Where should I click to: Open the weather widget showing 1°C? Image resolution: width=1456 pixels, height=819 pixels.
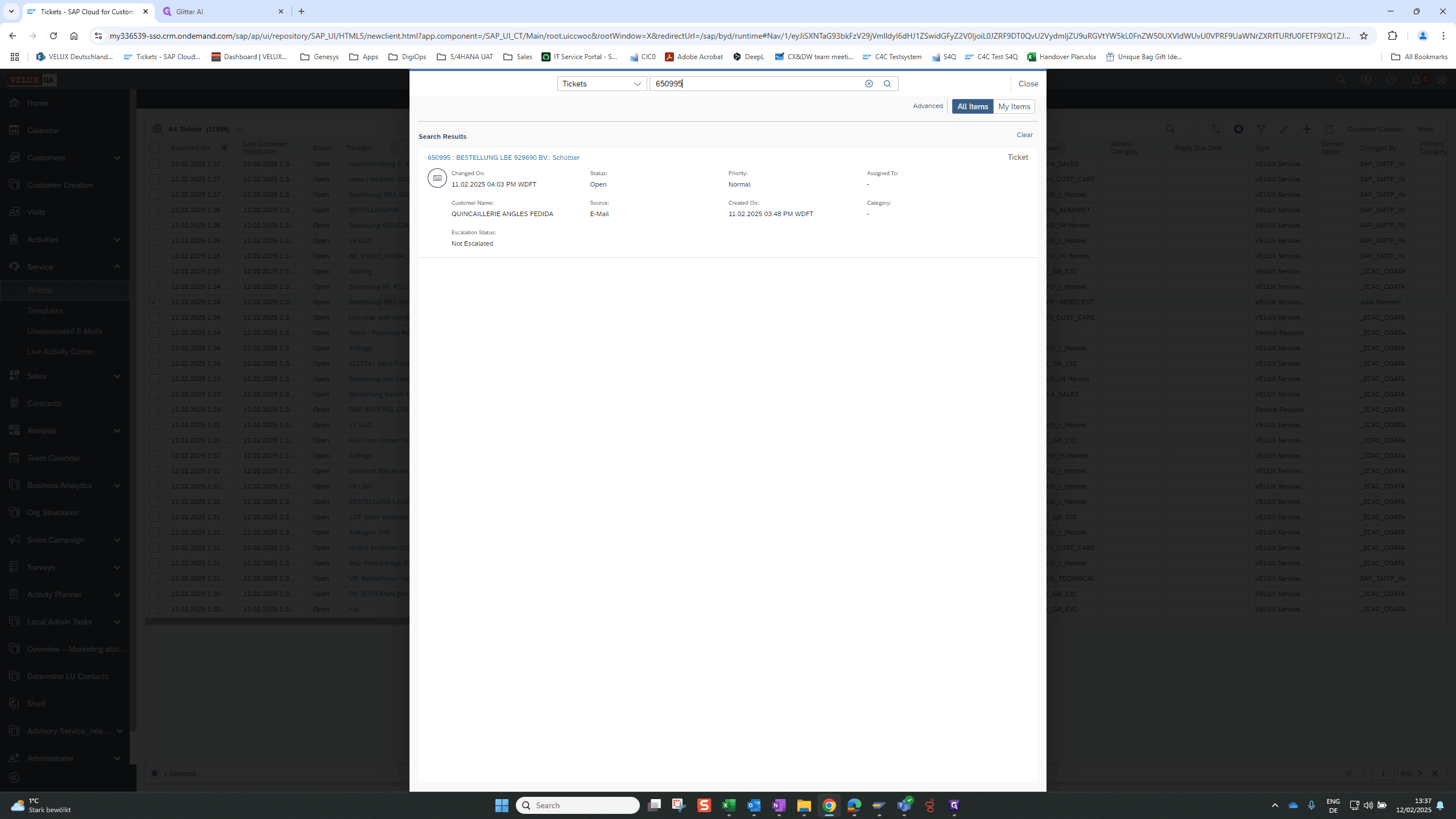(41, 805)
